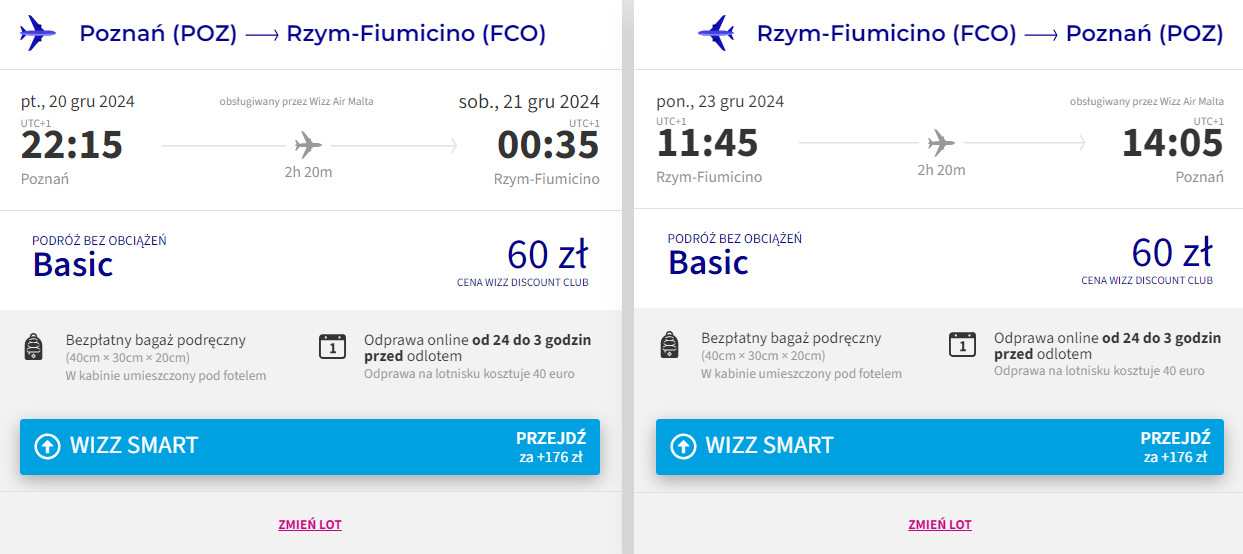Click the calendar check-in icon in the left panel
Viewport: 1243px width, 554px height.
pos(331,346)
